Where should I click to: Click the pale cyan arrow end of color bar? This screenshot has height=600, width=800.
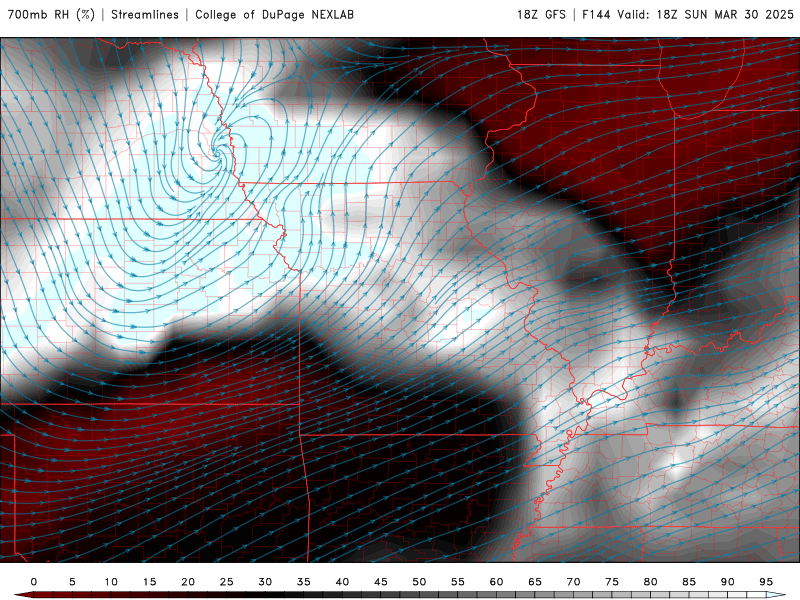pos(777,595)
